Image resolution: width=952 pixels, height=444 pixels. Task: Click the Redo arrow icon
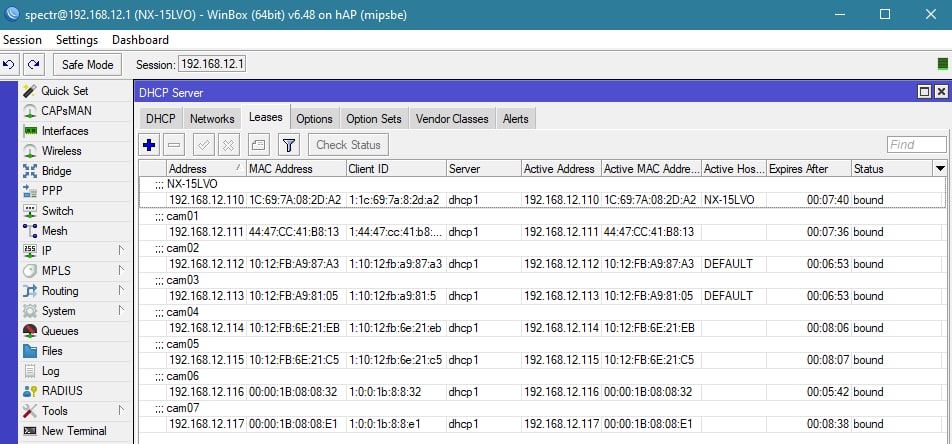pyautogui.click(x=33, y=64)
